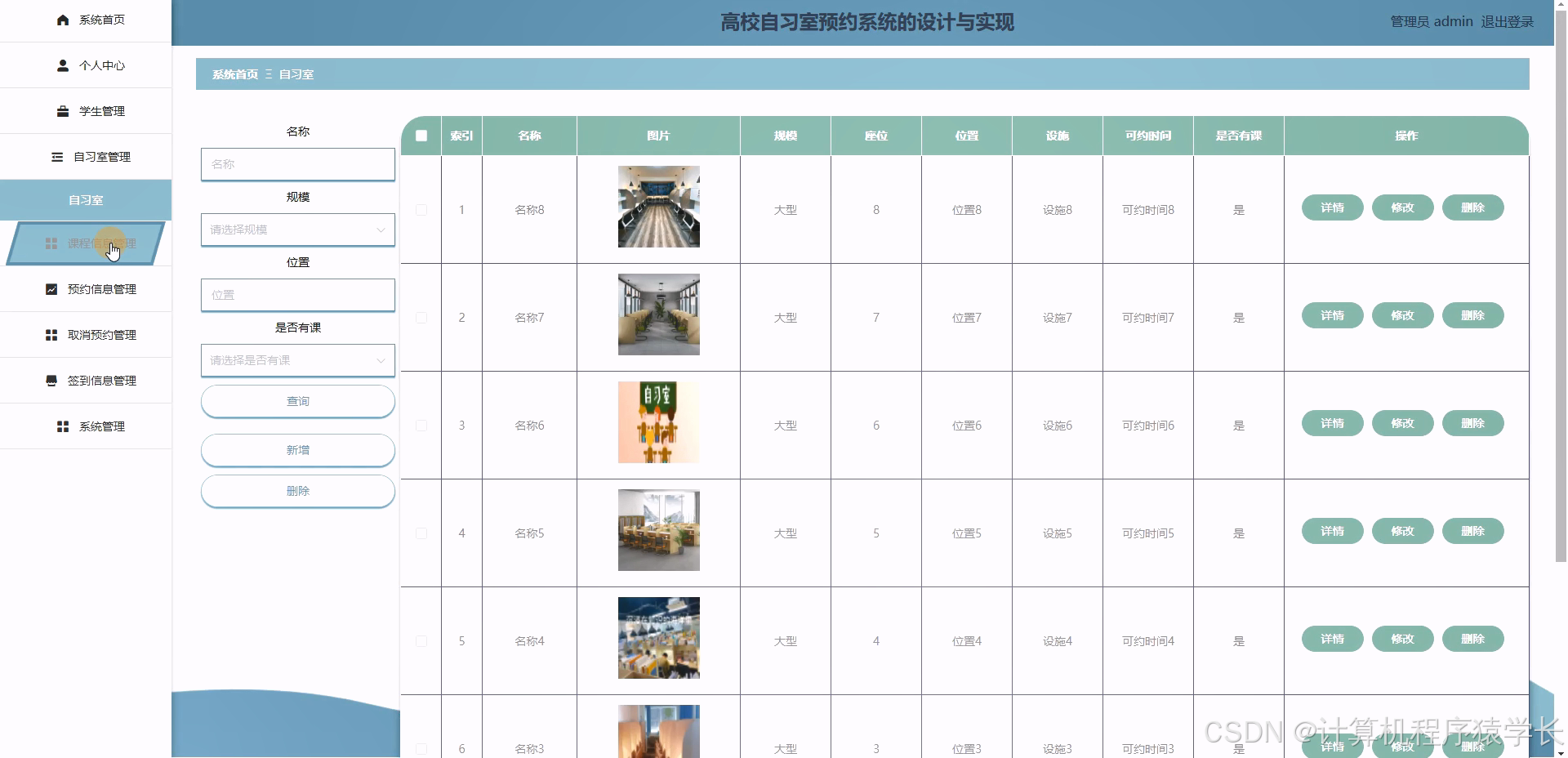Click 系统首页 in the breadcrumb

pyautogui.click(x=235, y=74)
